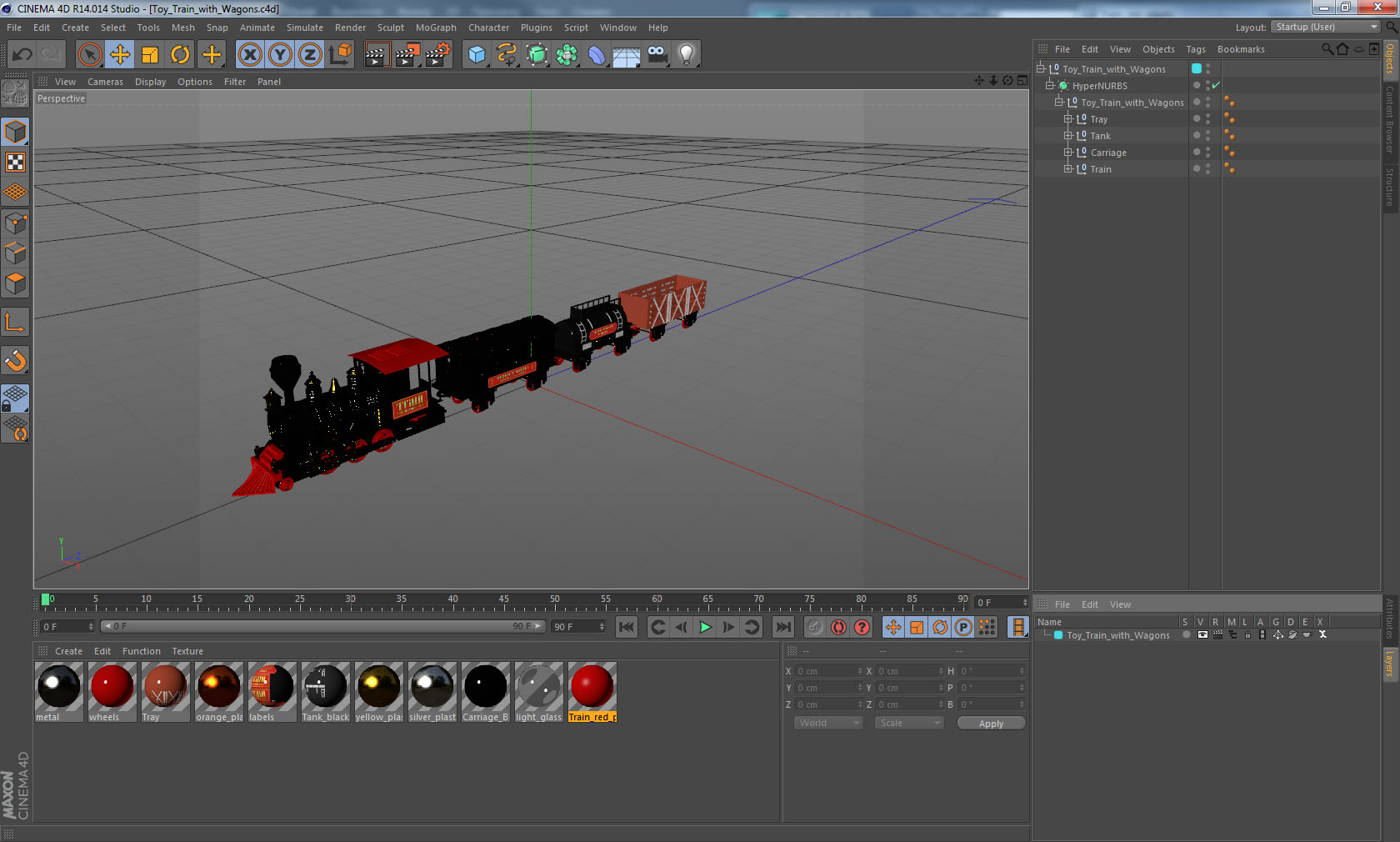Viewport: 1400px width, 842px height.
Task: Add a HyperNURBS generator icon
Action: point(537,55)
